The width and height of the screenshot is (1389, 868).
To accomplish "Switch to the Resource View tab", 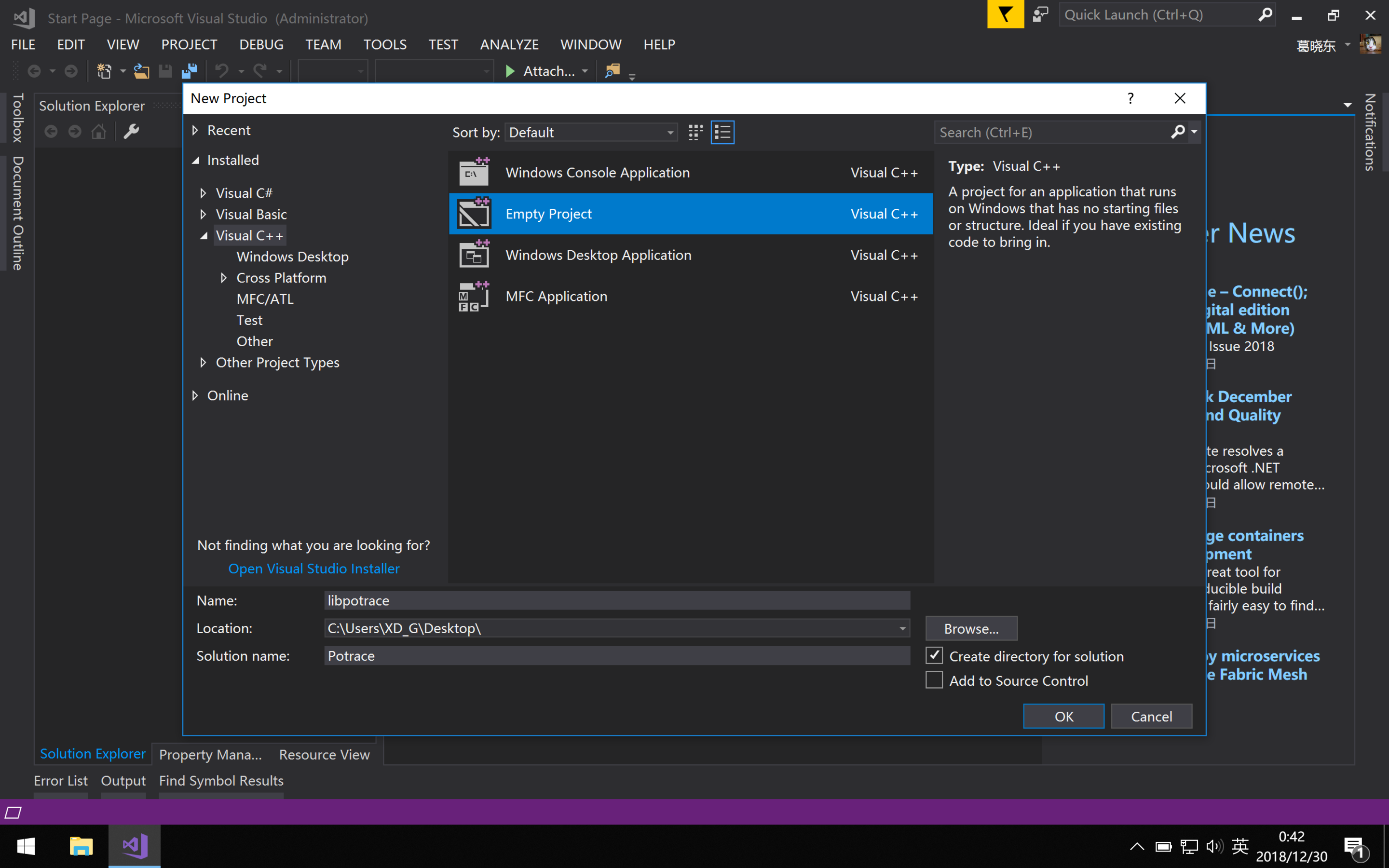I will (324, 754).
